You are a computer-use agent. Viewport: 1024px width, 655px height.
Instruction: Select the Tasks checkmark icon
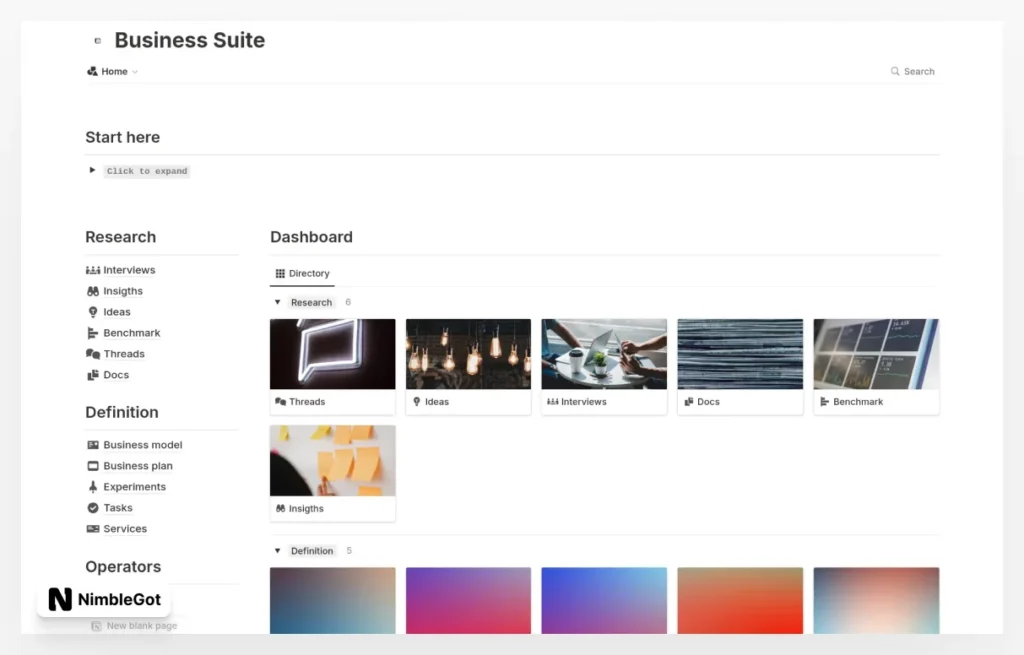click(93, 508)
